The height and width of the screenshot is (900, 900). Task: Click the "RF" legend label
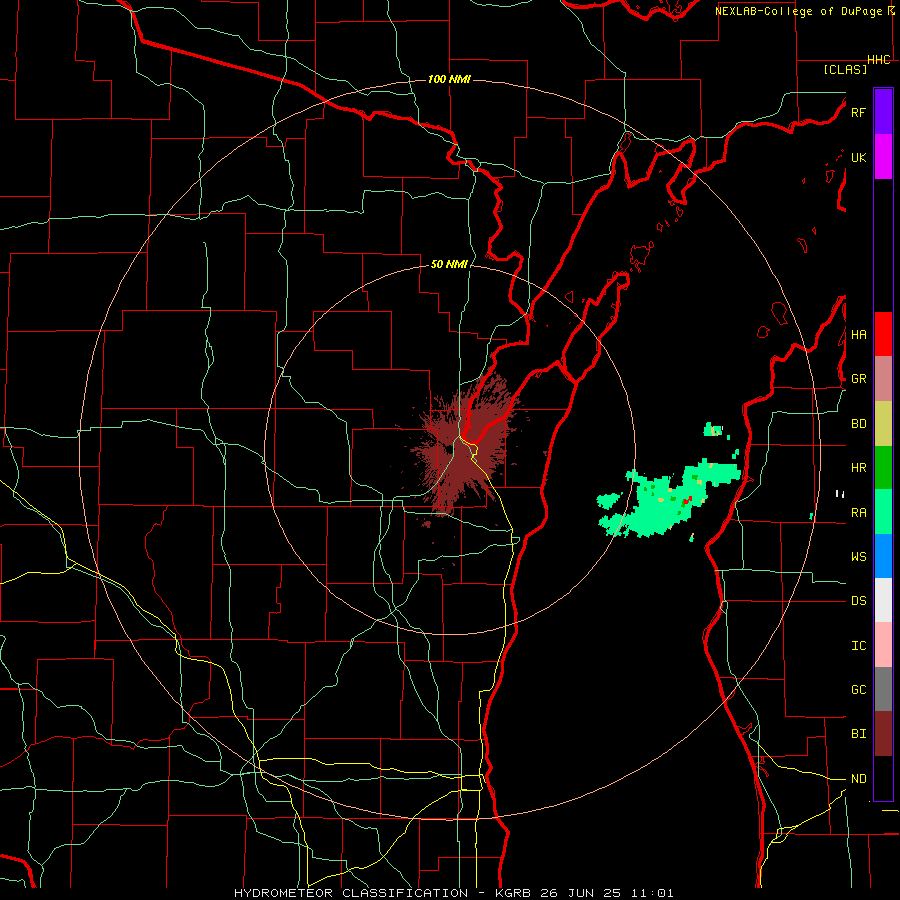(858, 112)
